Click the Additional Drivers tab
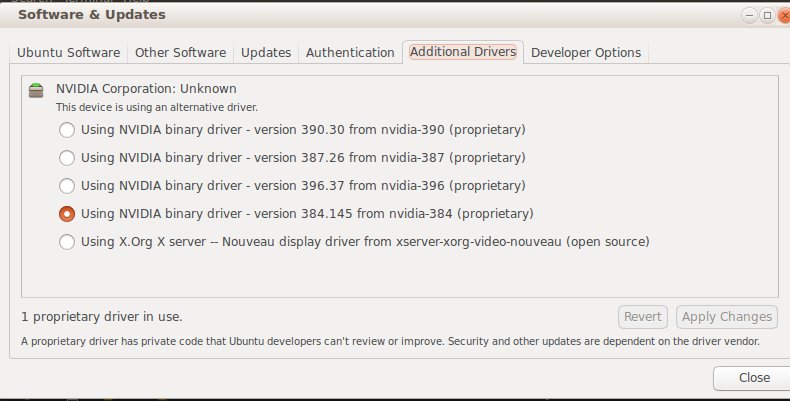790x401 pixels. tap(463, 52)
